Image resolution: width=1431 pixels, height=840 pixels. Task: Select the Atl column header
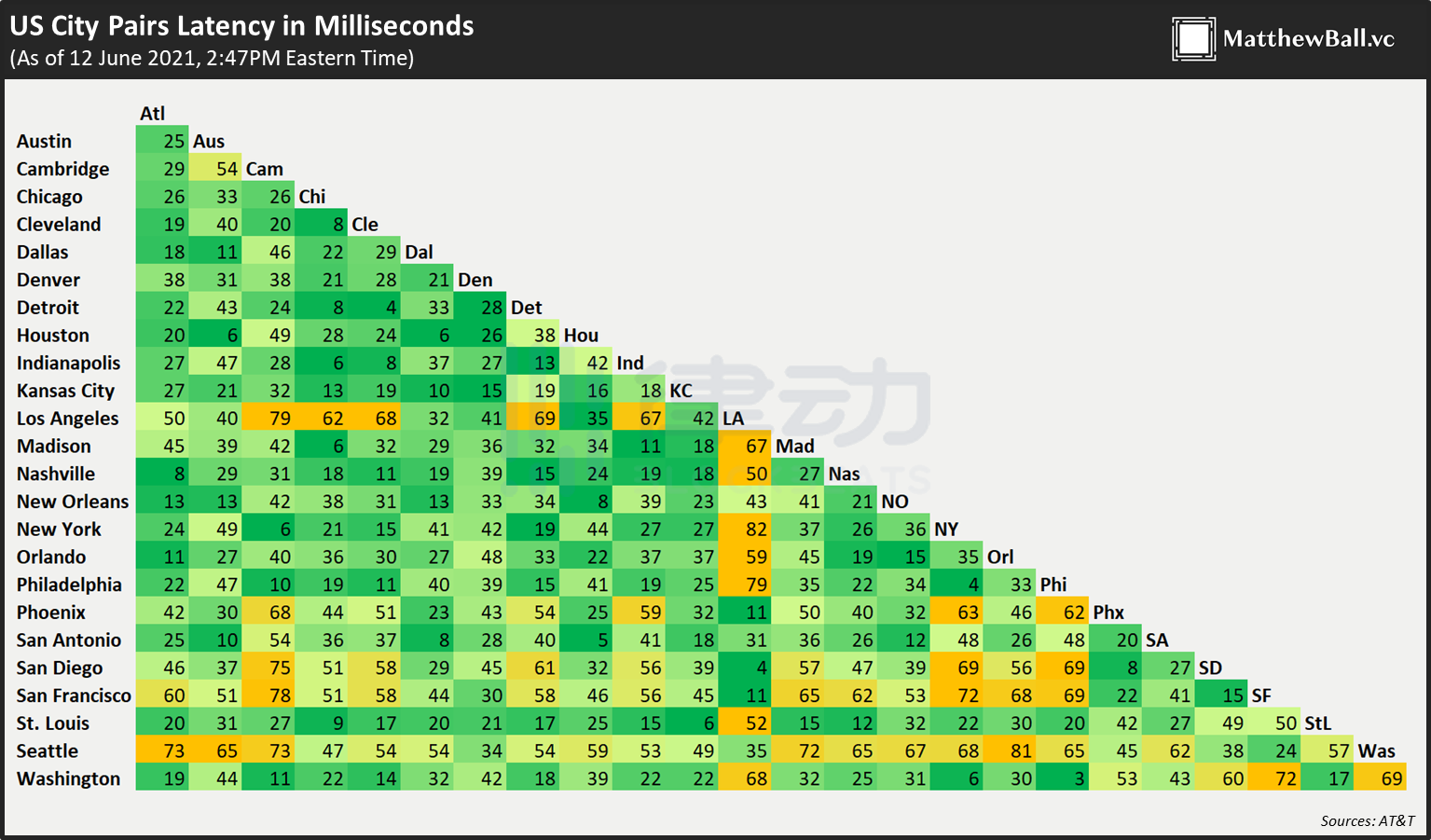point(153,113)
